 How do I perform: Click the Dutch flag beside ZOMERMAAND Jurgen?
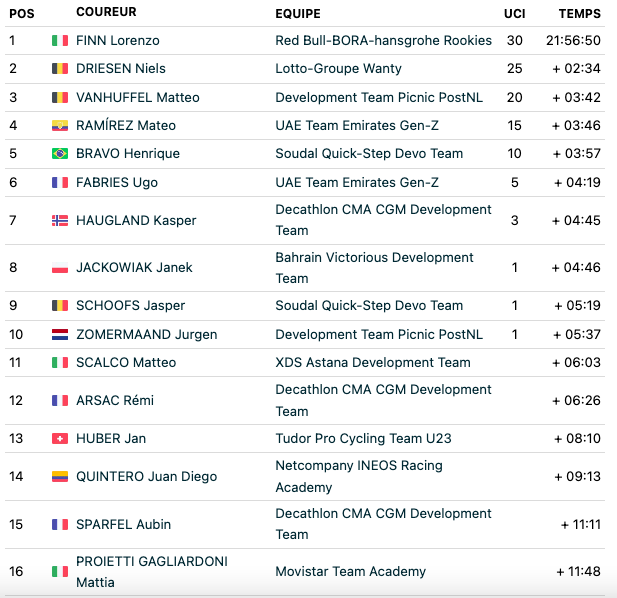(60, 334)
